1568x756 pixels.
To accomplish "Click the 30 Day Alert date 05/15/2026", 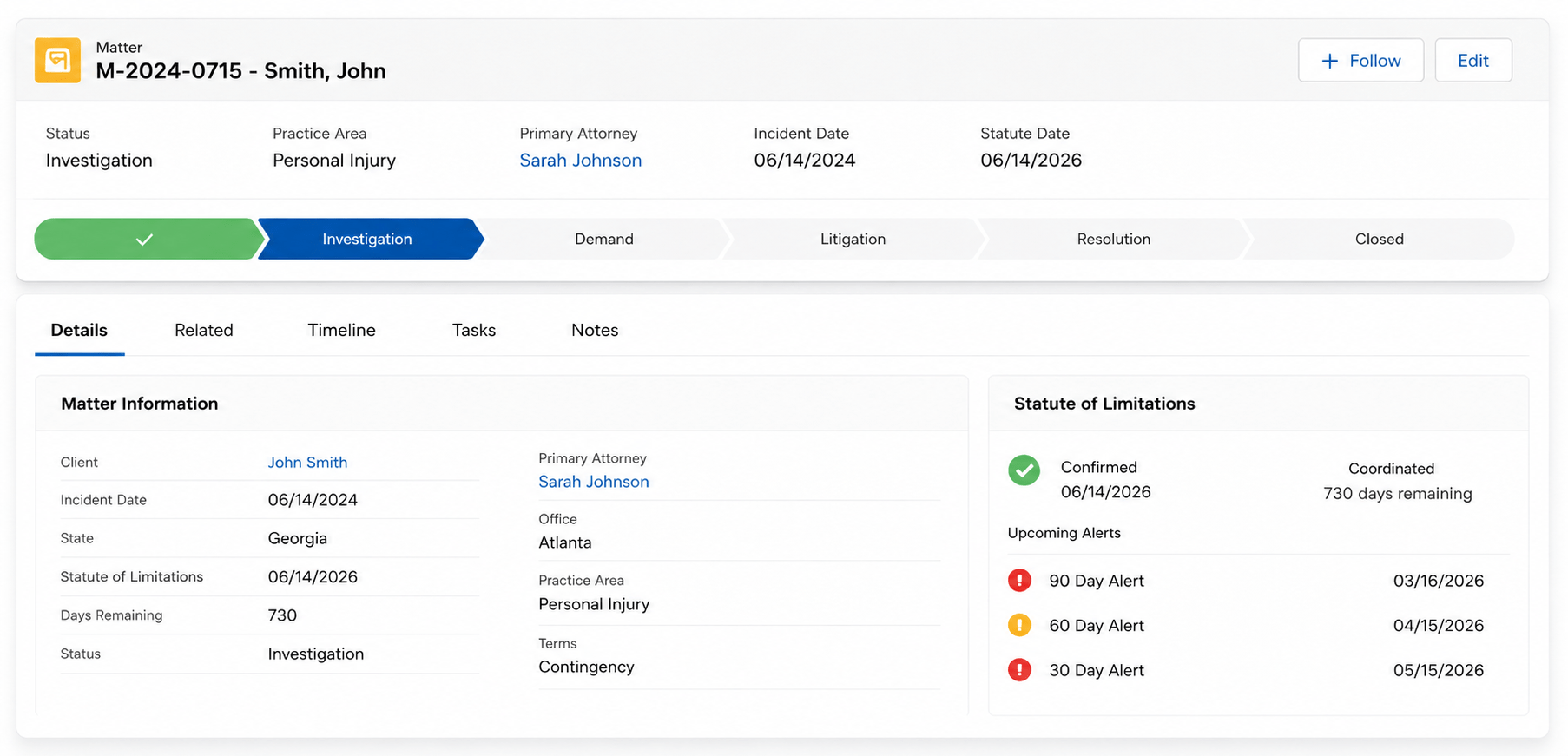I will pos(1439,670).
